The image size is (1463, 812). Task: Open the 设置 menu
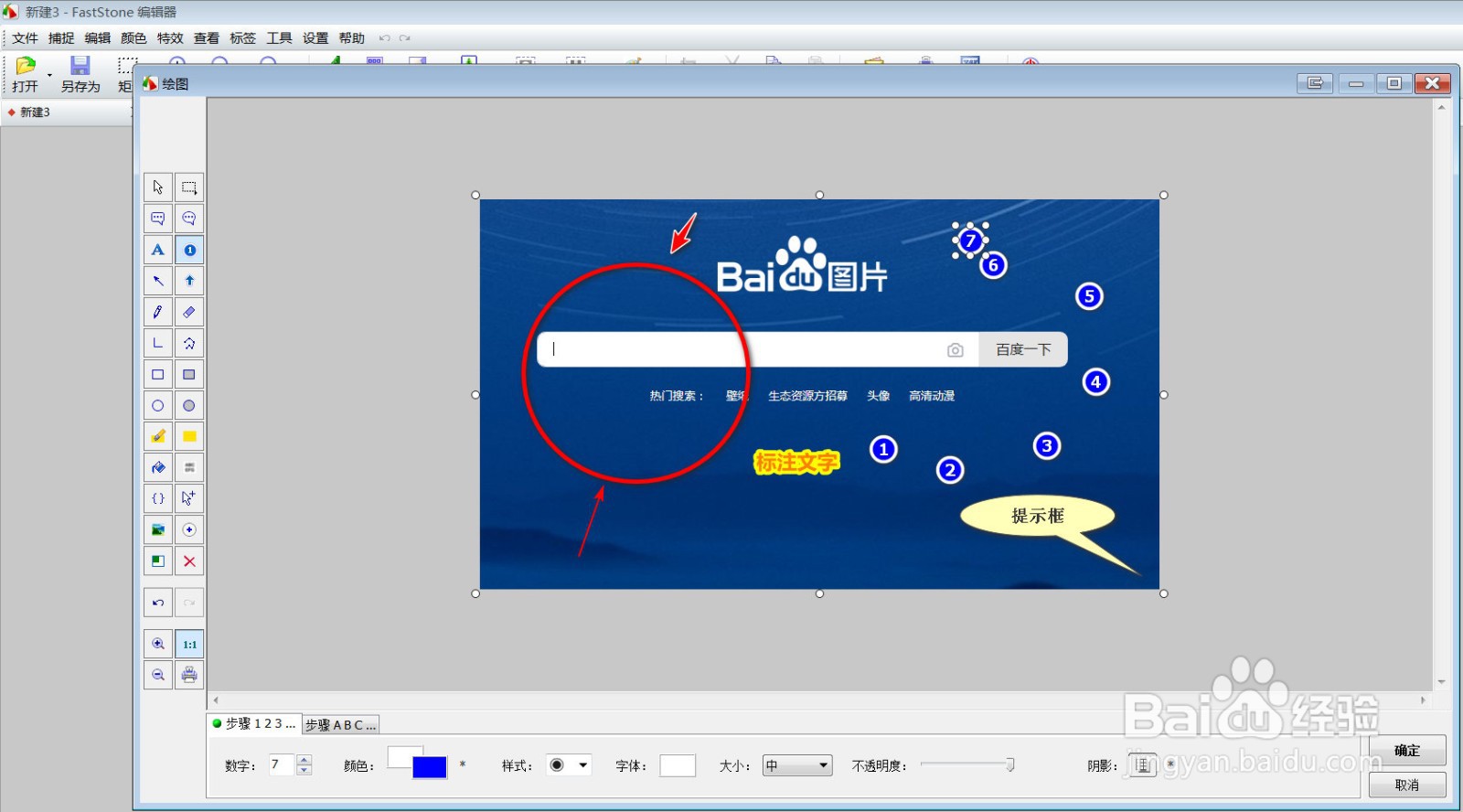pyautogui.click(x=315, y=37)
